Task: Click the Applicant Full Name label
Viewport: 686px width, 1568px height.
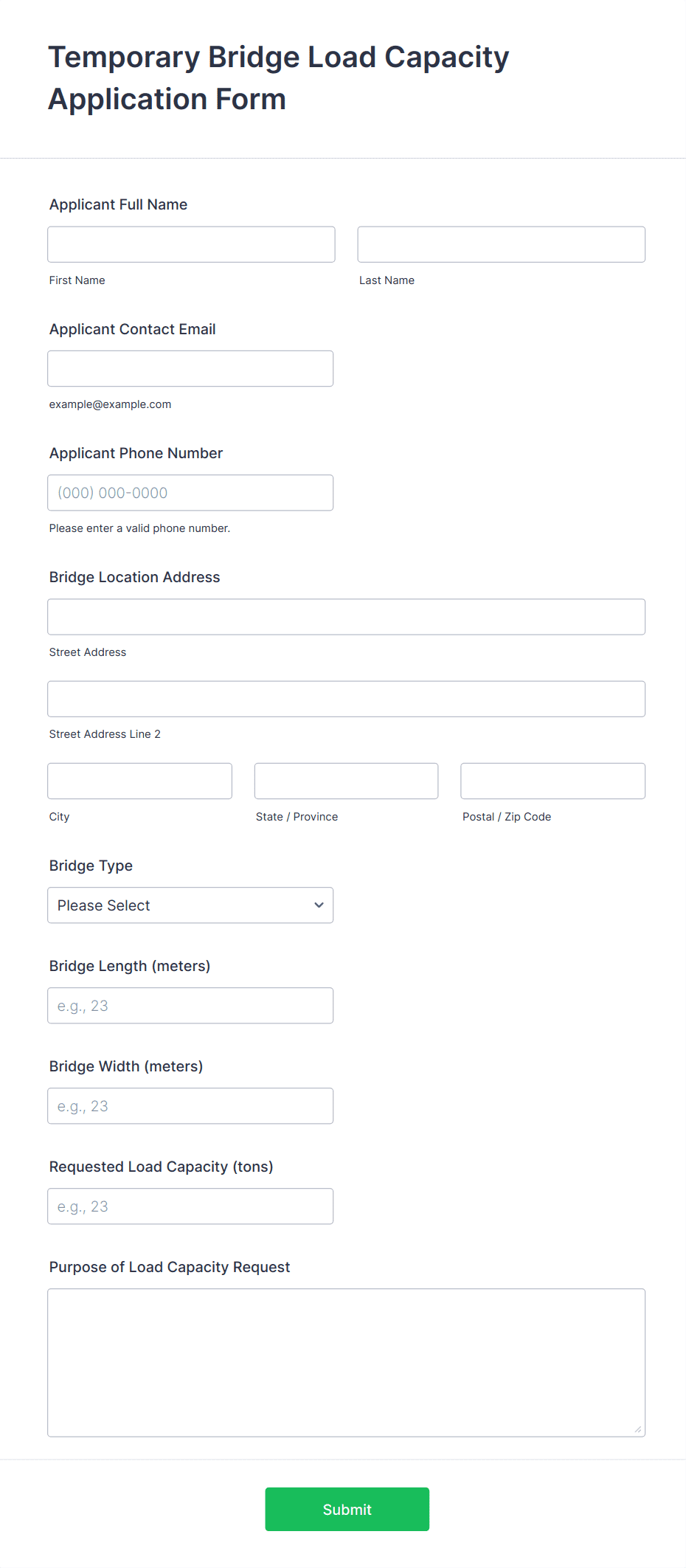Action: click(x=118, y=204)
